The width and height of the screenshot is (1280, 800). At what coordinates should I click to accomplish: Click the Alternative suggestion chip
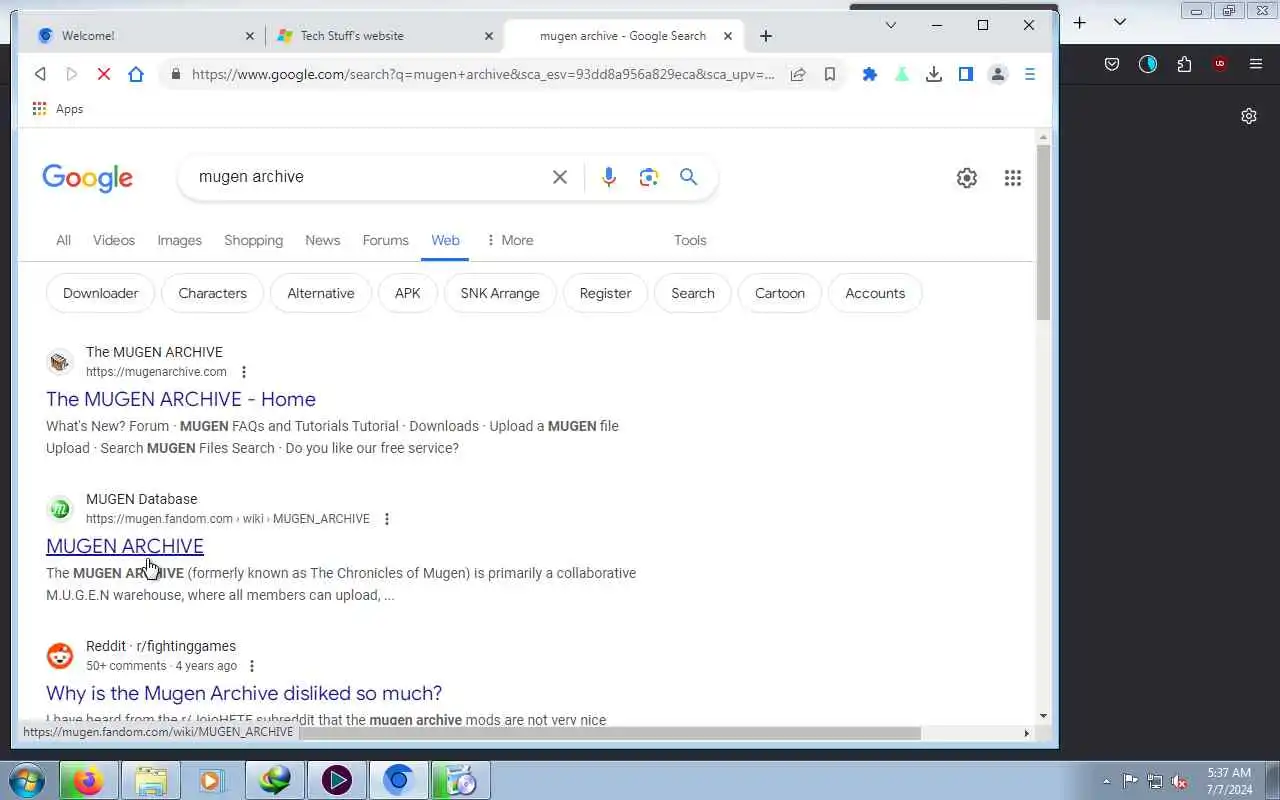[x=321, y=293]
